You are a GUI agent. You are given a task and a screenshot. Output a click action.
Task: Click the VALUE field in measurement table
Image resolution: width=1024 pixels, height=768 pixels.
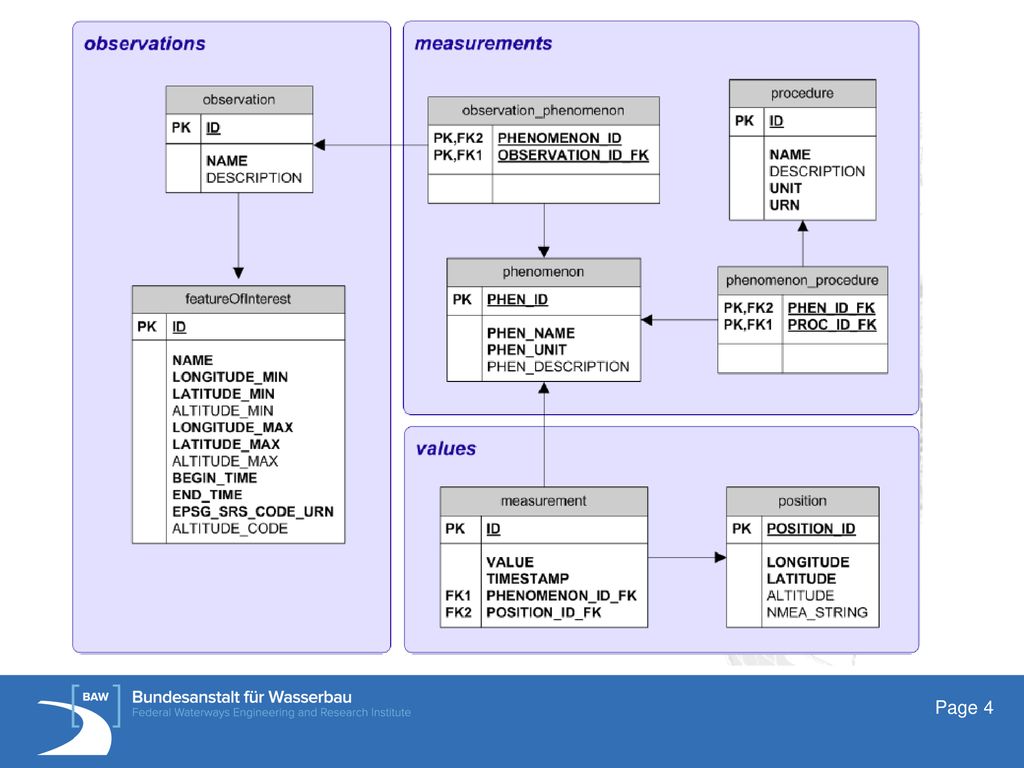510,562
